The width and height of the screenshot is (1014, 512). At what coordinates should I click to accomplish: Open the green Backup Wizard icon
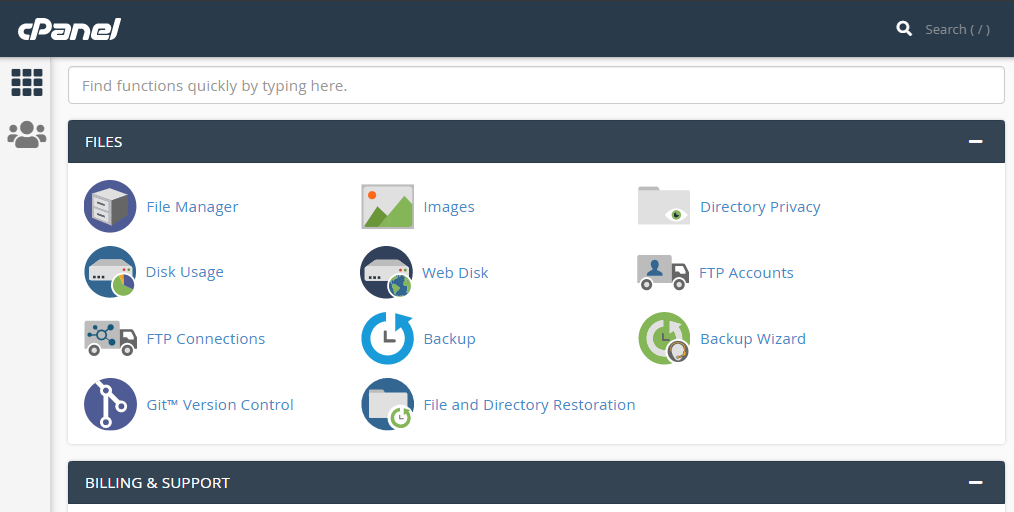[664, 338]
